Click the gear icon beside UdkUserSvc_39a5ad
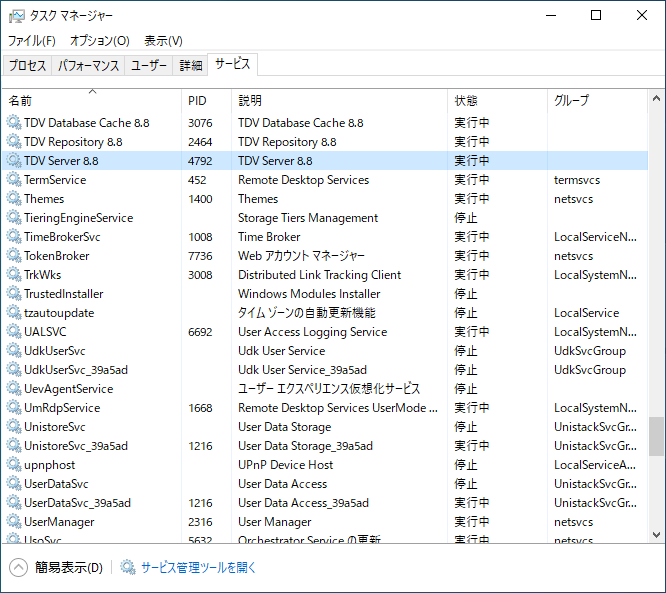The height and width of the screenshot is (593, 666). point(14,370)
